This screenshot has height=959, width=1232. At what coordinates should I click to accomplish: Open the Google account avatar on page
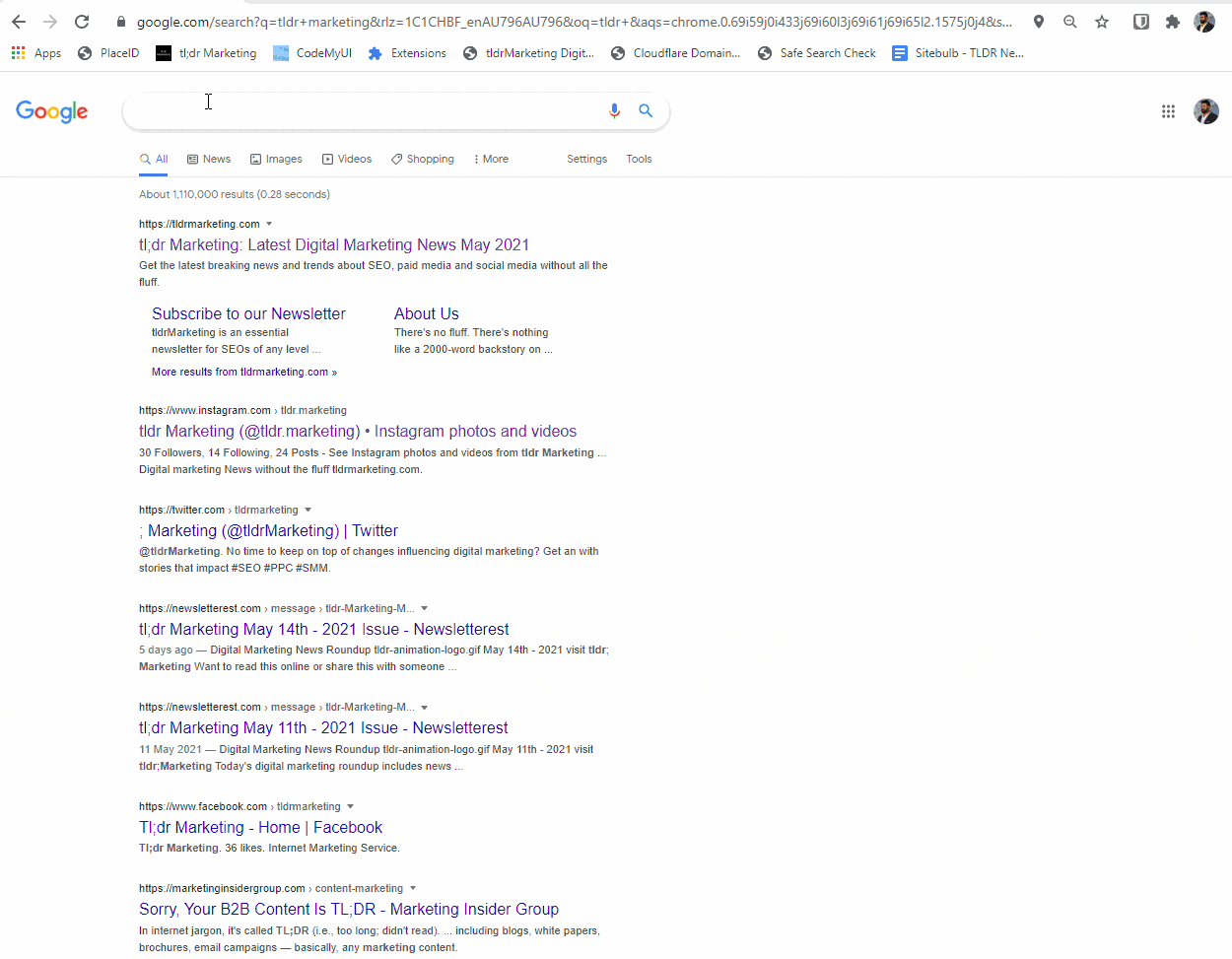[x=1206, y=111]
